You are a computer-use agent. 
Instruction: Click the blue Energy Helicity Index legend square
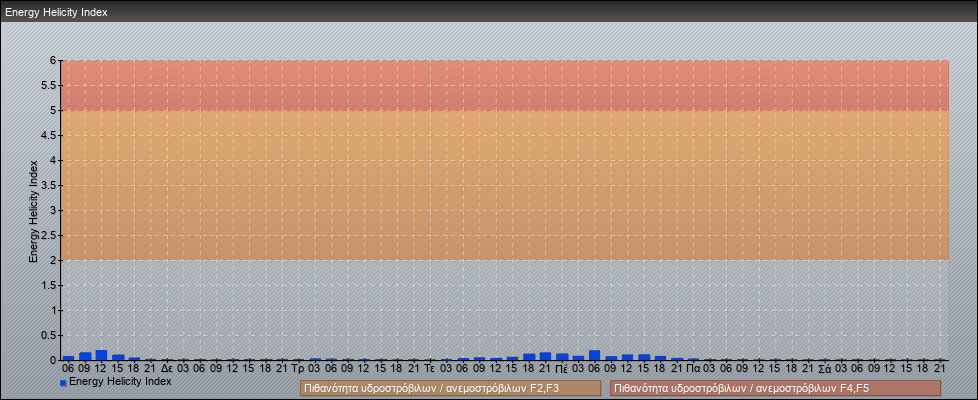pyautogui.click(x=63, y=383)
